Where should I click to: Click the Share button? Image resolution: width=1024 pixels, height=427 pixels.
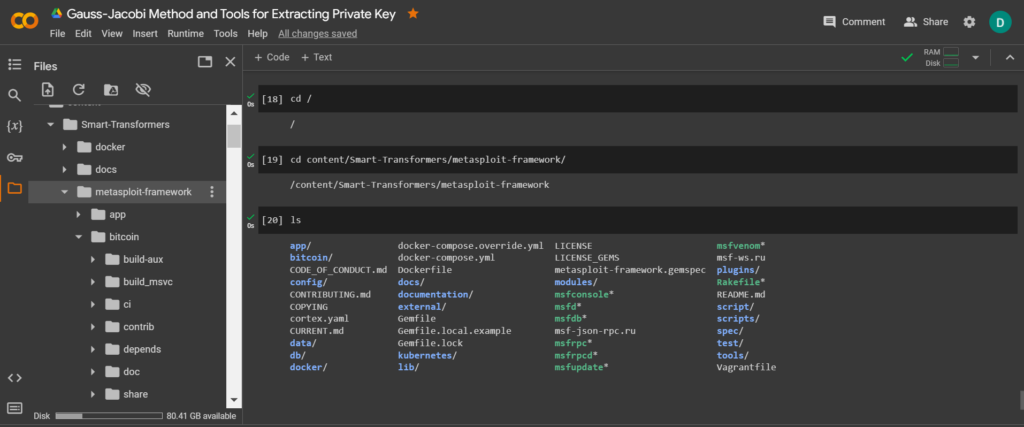(925, 22)
